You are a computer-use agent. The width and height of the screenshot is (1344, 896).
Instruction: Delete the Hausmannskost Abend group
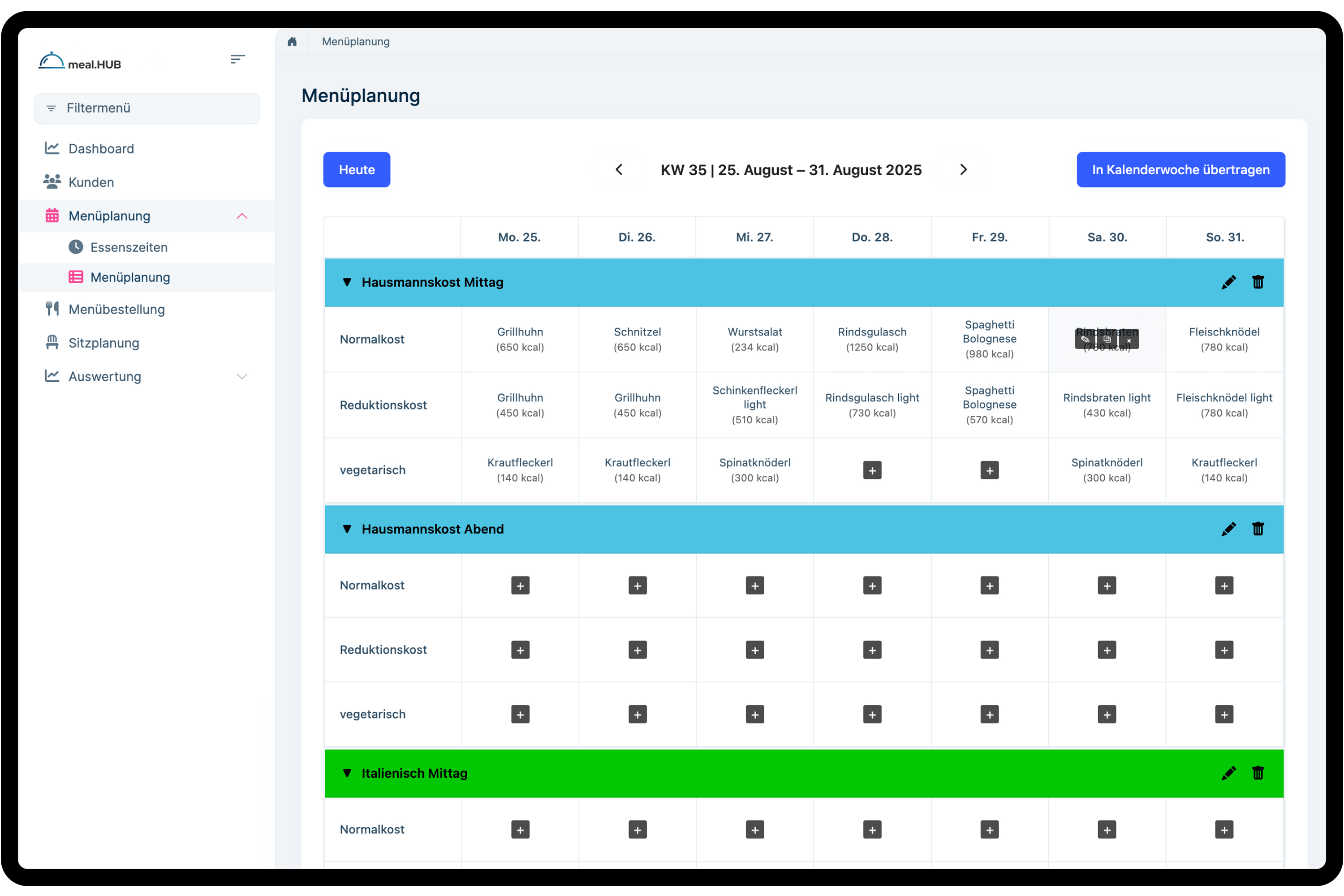(1258, 529)
